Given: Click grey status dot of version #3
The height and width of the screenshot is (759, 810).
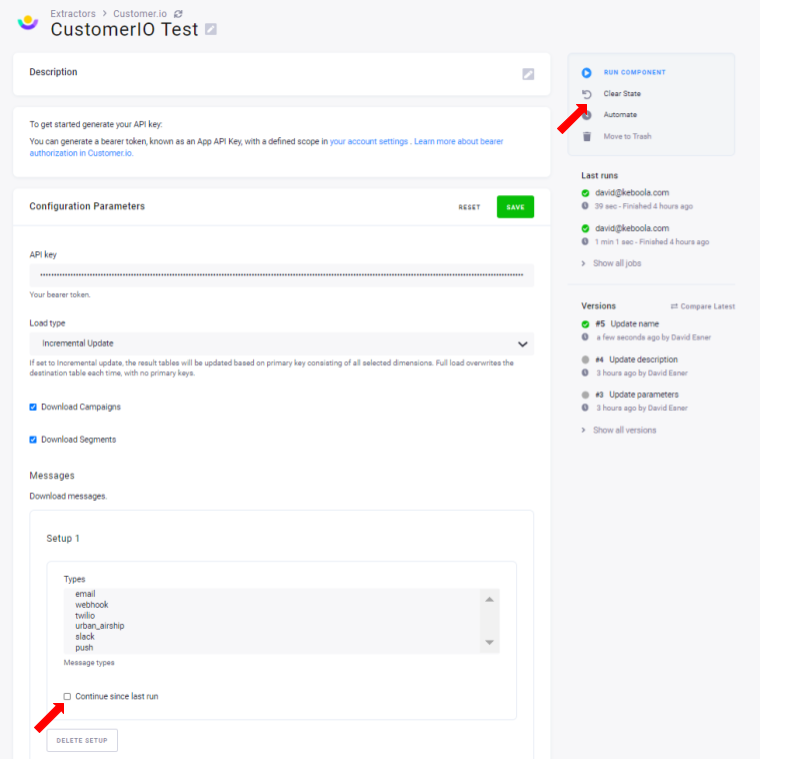Looking at the screenshot, I should 585,395.
